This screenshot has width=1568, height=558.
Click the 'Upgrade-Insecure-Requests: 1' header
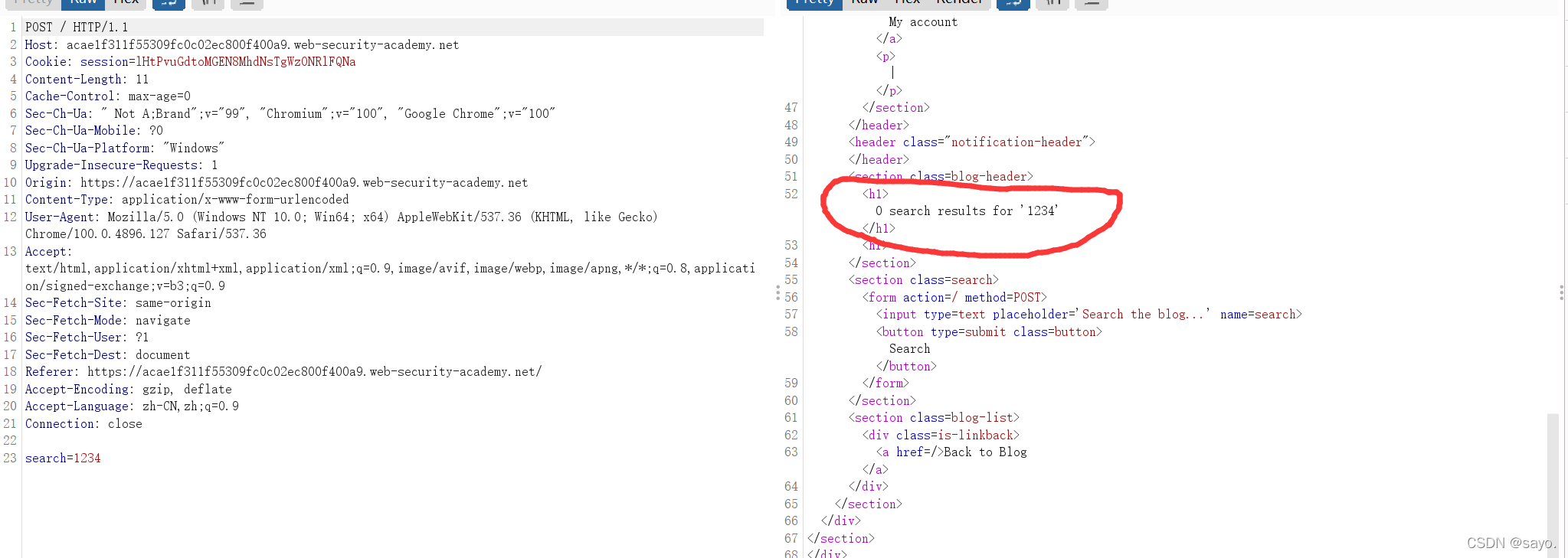(122, 165)
